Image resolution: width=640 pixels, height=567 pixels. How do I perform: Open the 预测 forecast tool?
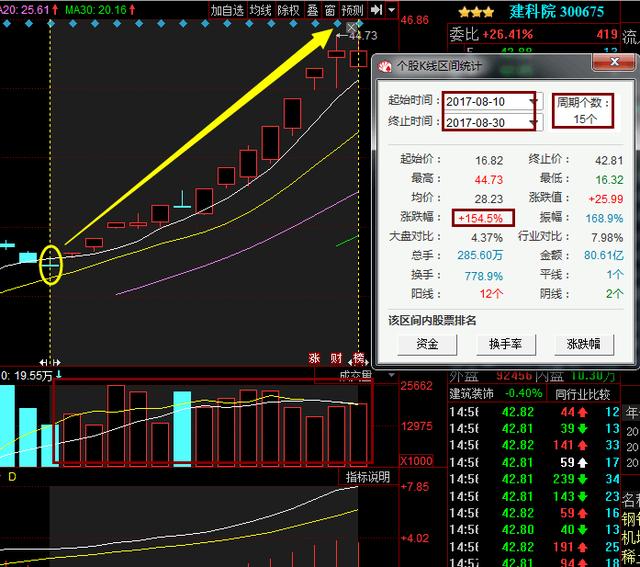[352, 10]
